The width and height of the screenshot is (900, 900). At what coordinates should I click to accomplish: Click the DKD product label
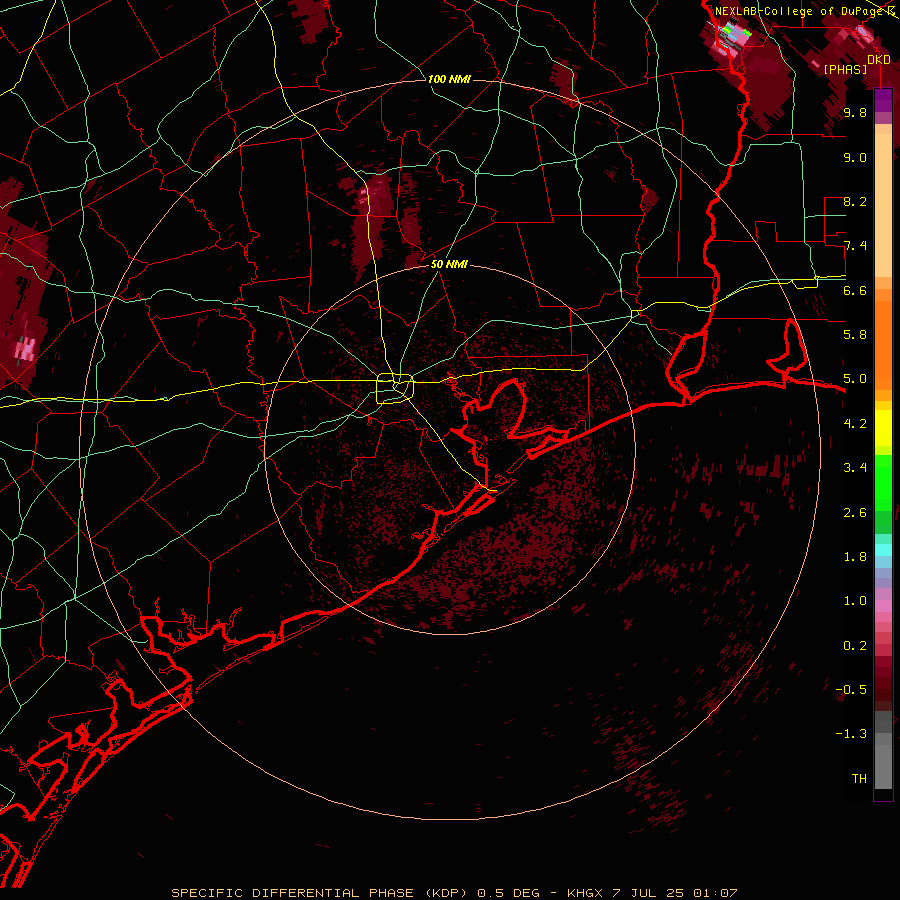point(879,59)
